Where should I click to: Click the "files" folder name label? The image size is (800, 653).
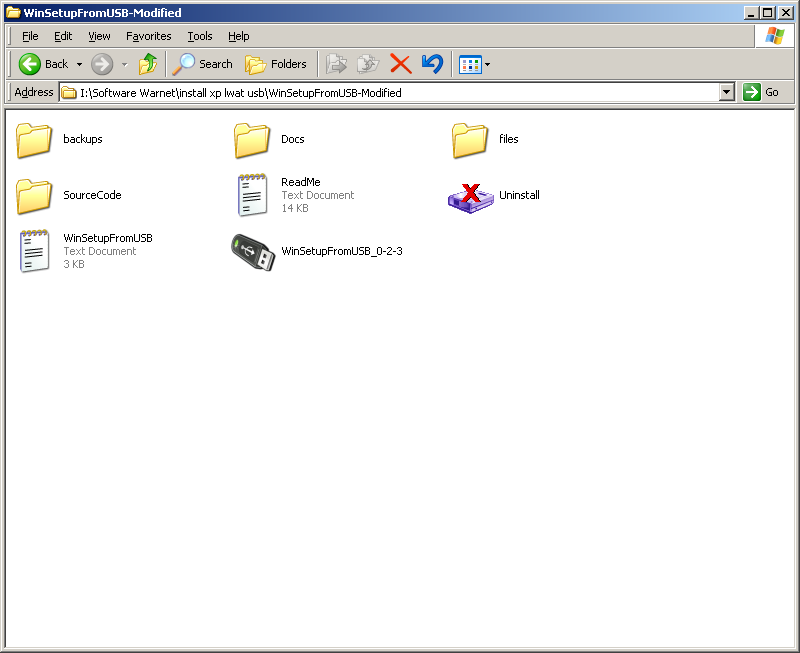click(508, 139)
